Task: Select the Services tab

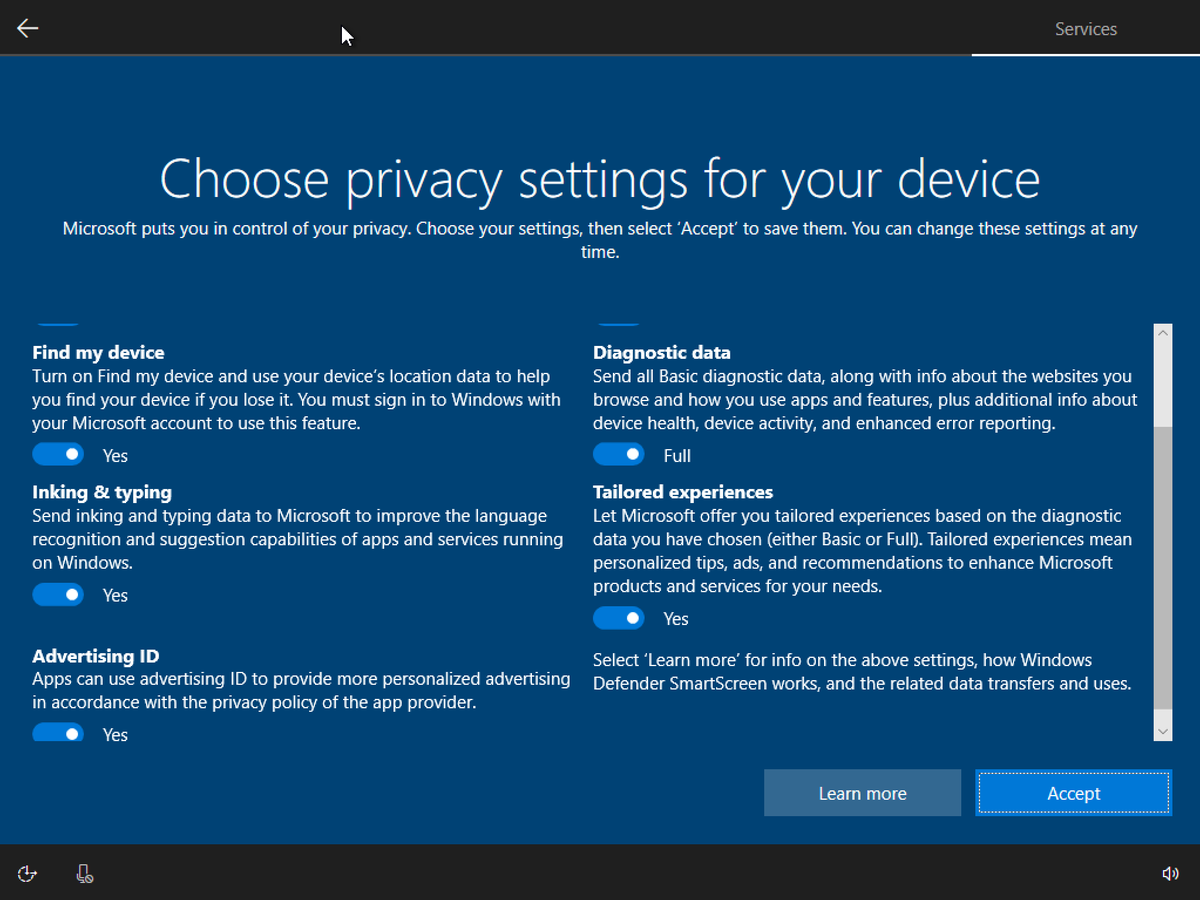Action: pyautogui.click(x=1086, y=29)
